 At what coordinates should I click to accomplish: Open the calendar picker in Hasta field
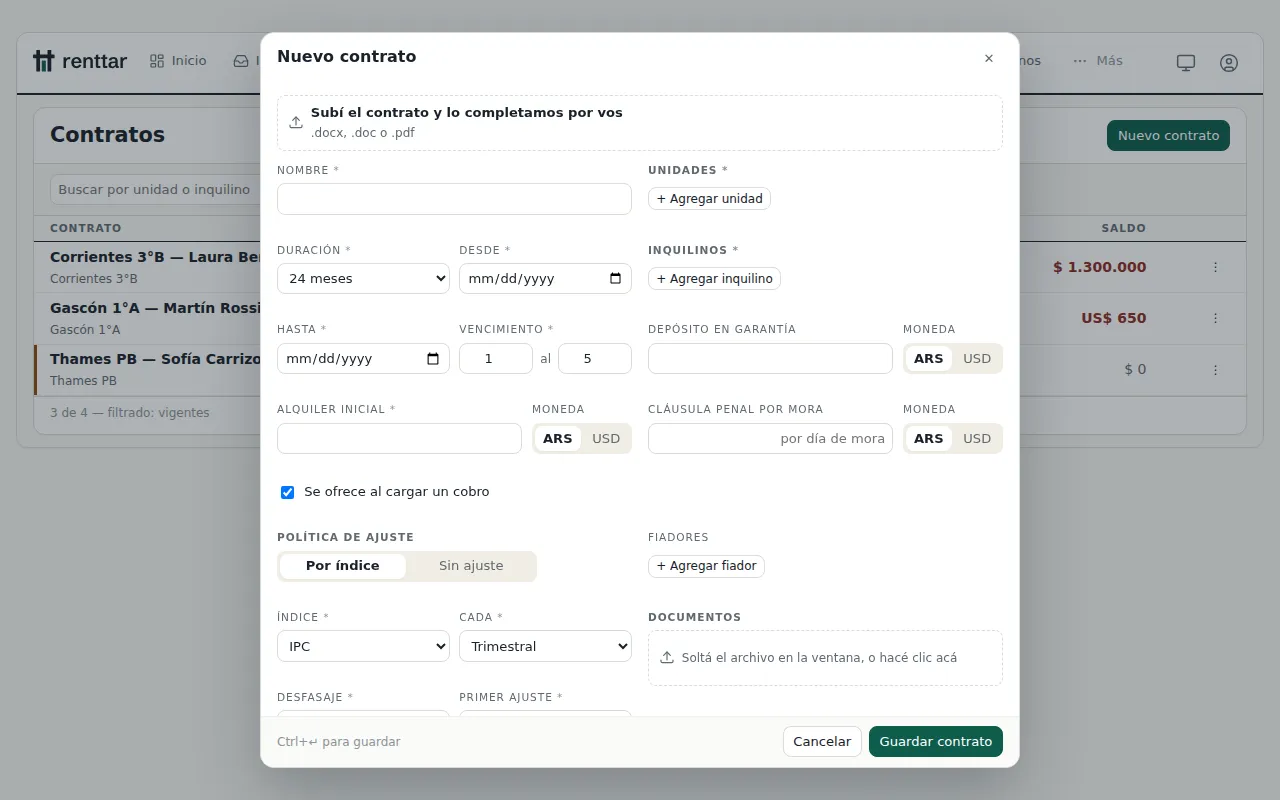pyautogui.click(x=433, y=358)
